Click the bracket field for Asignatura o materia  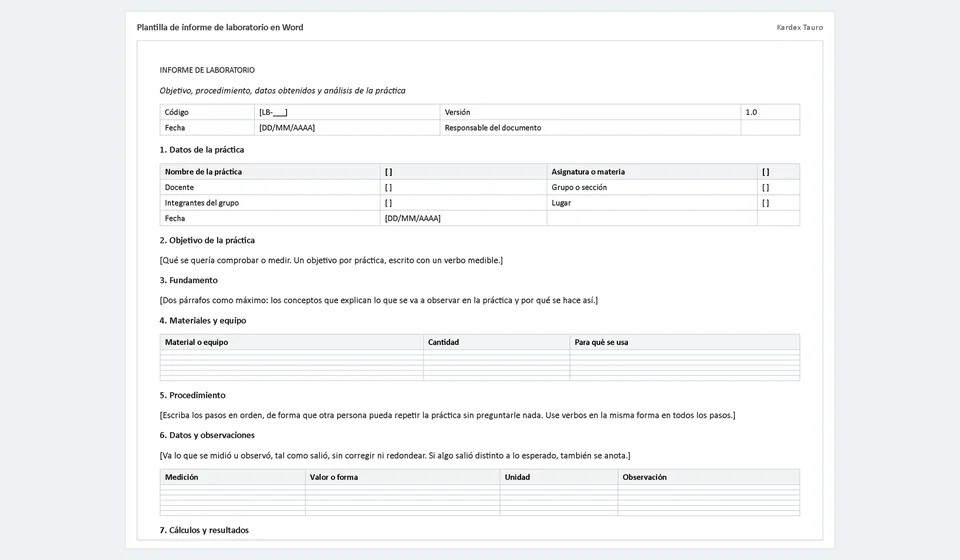778,172
